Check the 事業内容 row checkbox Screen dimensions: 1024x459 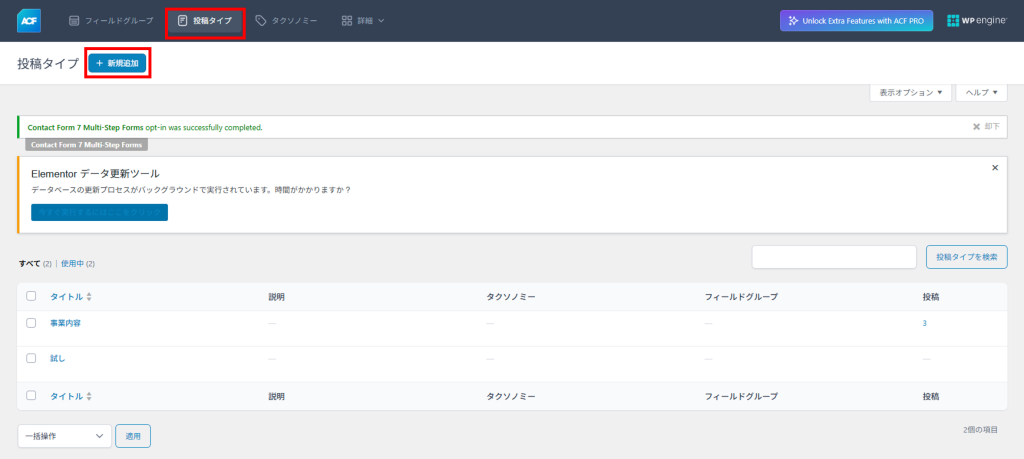pos(31,323)
